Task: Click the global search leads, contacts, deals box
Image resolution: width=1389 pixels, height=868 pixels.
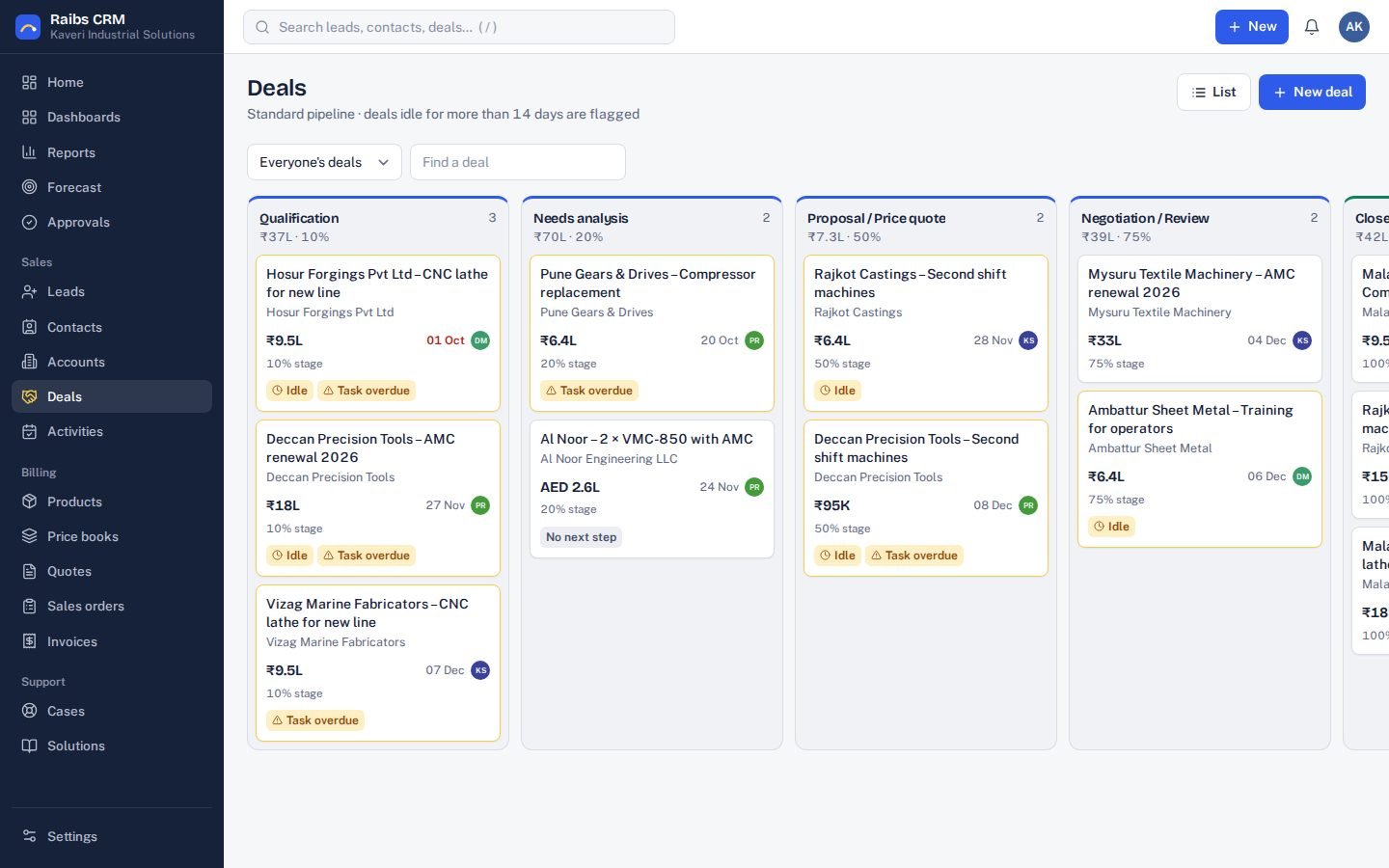Action: coord(459,27)
